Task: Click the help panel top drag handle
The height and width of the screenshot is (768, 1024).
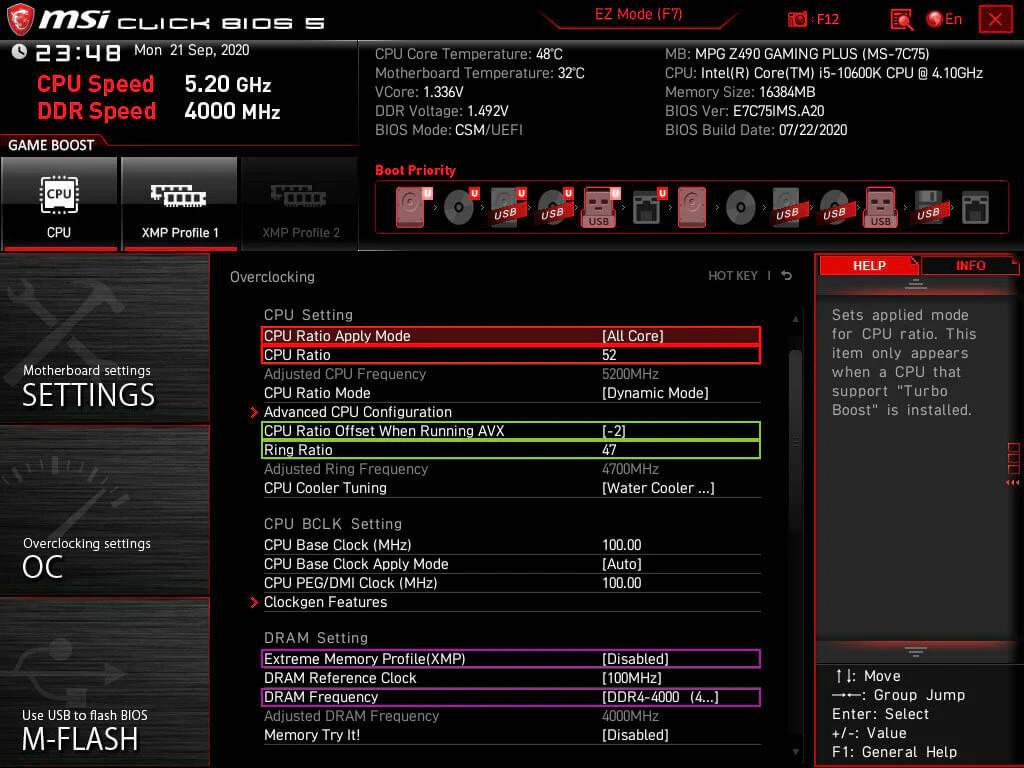Action: [x=916, y=283]
